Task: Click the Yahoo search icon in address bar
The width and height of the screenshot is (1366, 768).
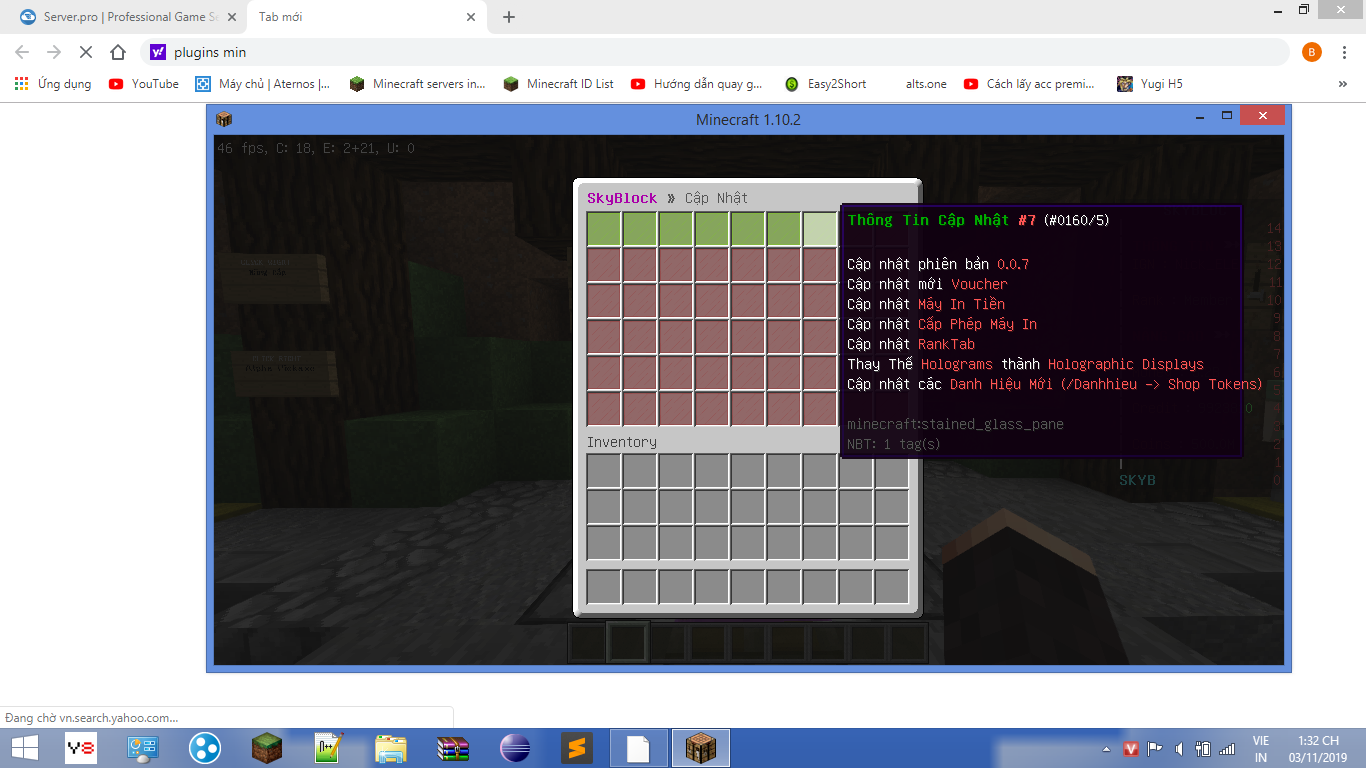Action: pos(158,52)
